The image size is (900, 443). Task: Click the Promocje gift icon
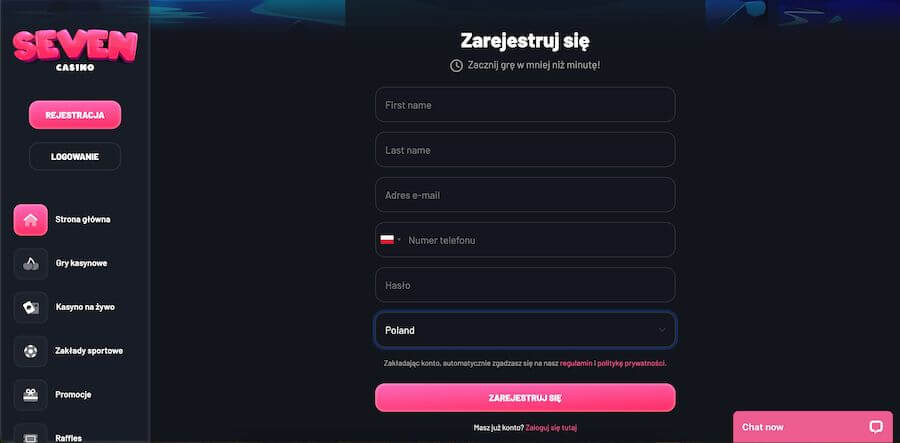(x=30, y=395)
